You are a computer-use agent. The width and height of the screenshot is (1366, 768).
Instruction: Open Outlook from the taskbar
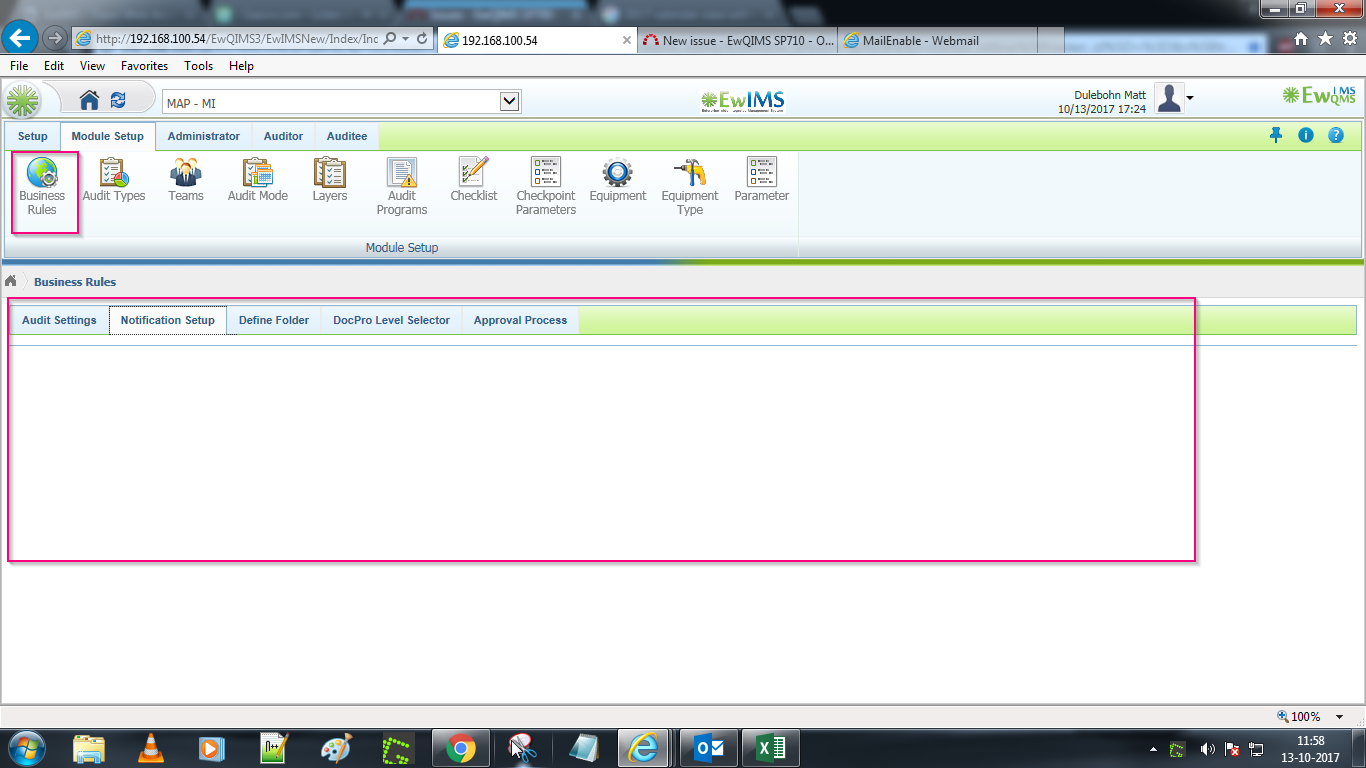coord(709,748)
